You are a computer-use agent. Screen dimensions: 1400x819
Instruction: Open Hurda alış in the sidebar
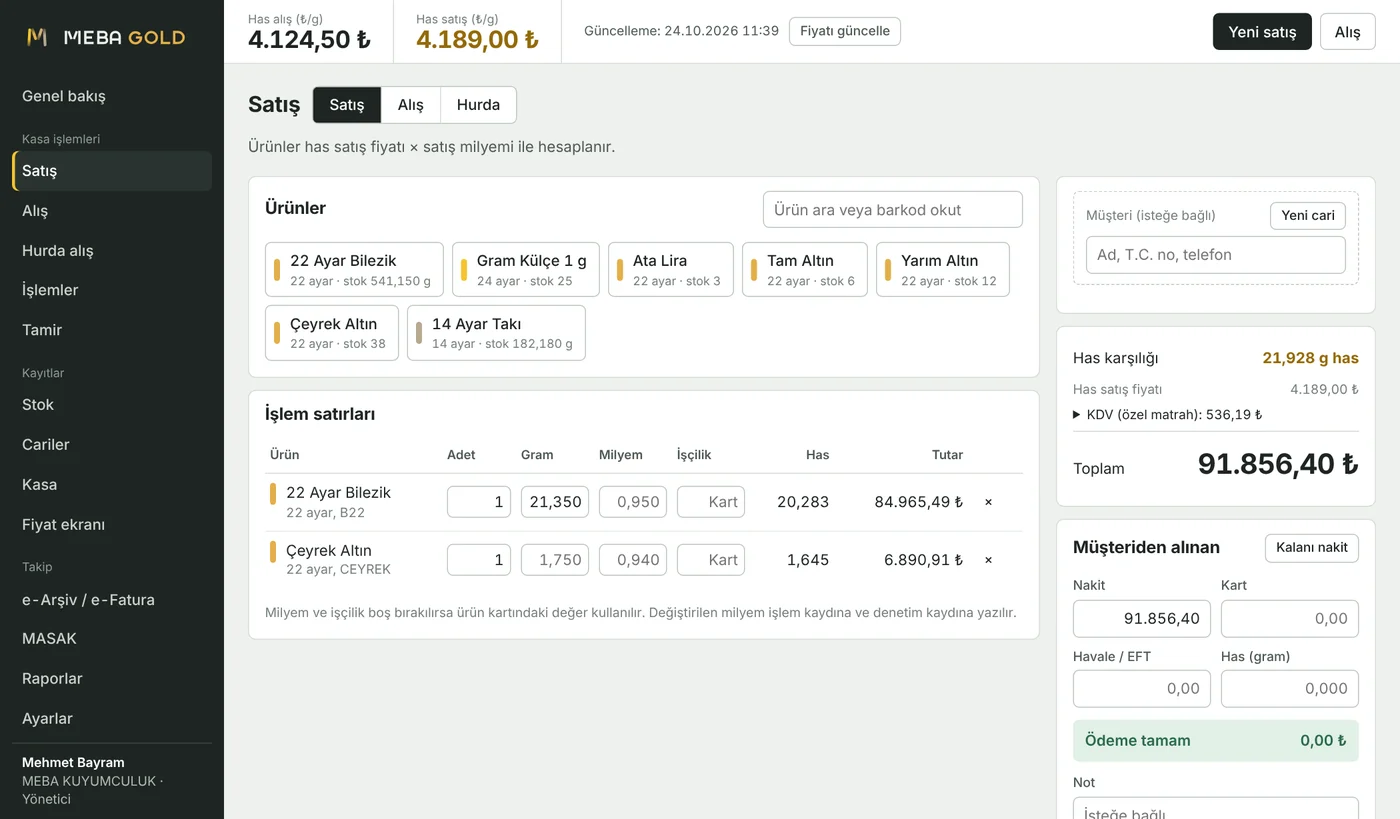coord(112,250)
